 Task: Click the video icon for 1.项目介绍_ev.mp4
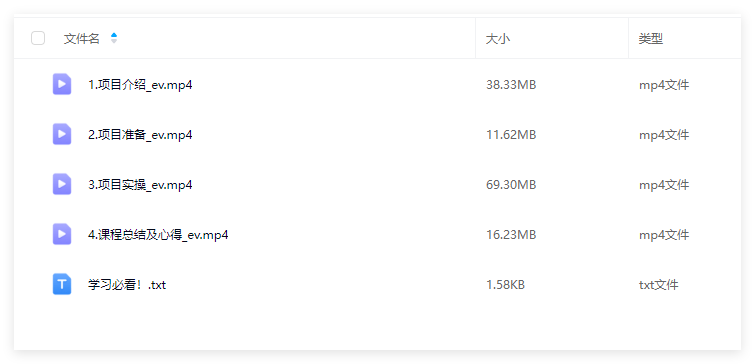(62, 84)
